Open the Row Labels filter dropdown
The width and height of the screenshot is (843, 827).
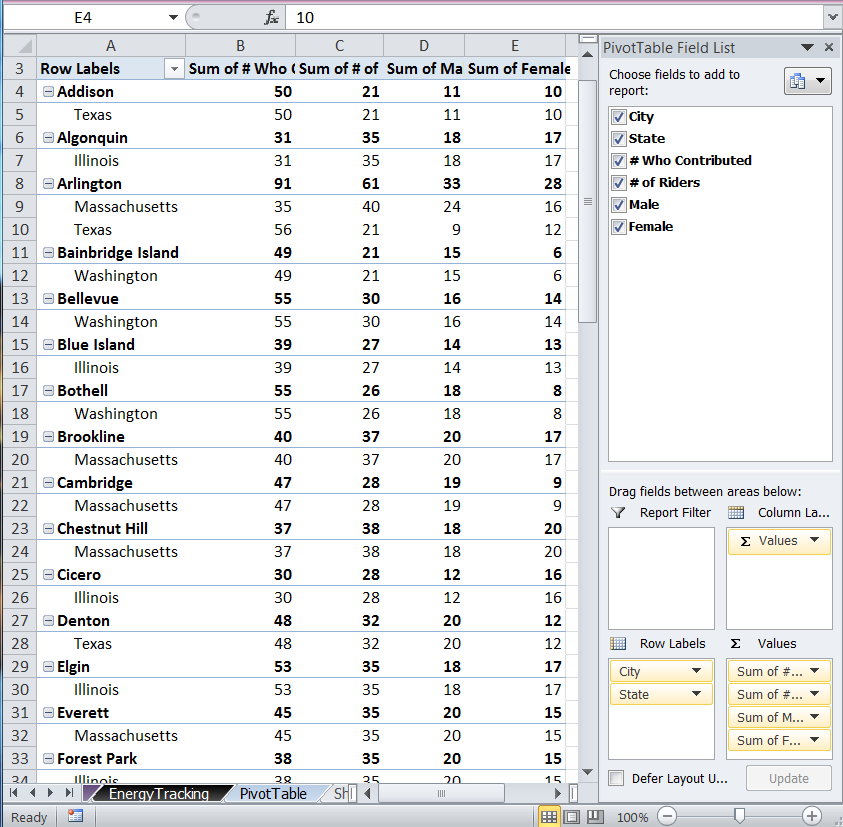click(x=174, y=69)
